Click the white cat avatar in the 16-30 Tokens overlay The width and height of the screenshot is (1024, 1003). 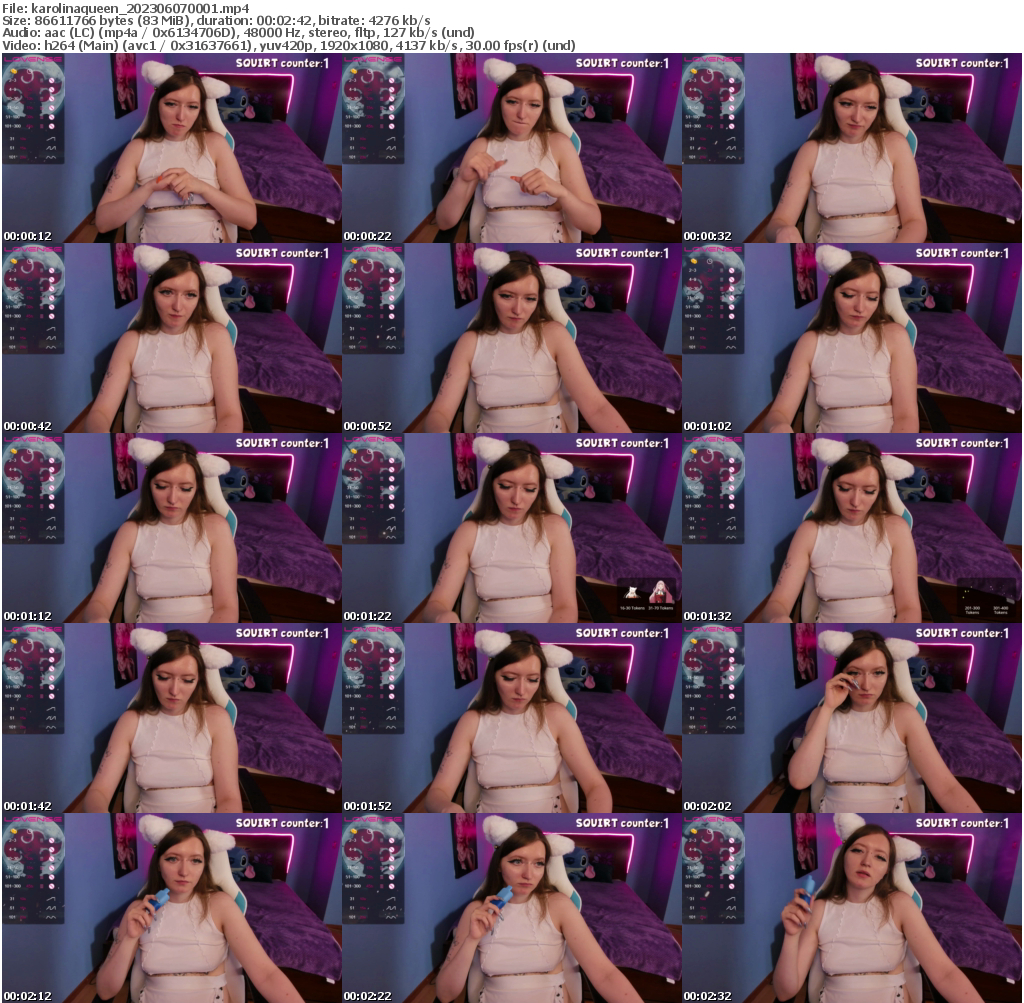click(x=633, y=592)
